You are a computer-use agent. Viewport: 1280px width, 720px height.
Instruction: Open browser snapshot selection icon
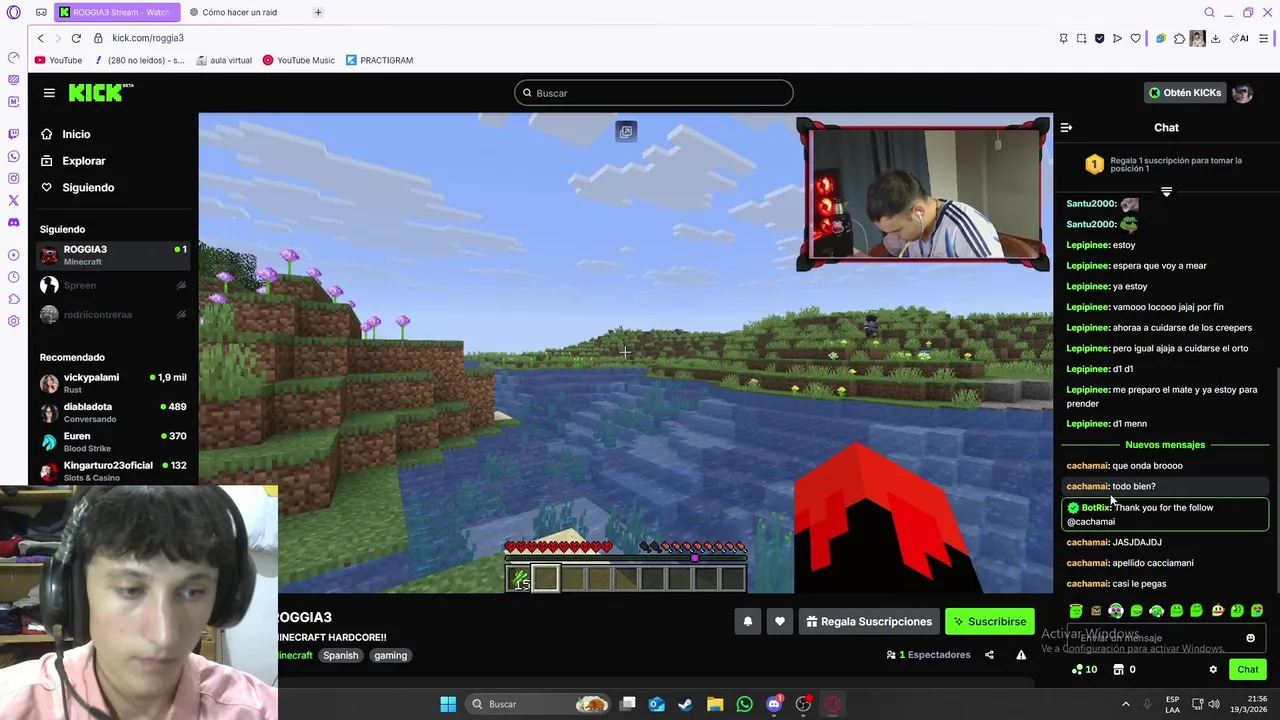(1081, 38)
